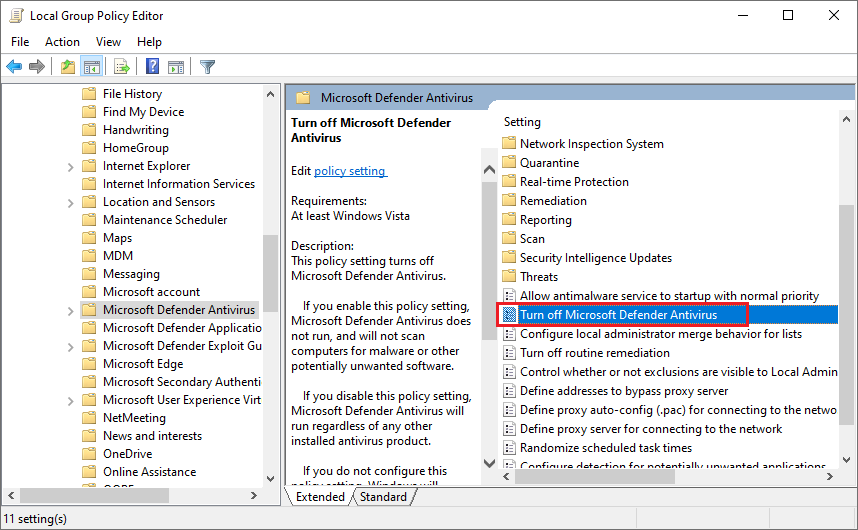
Task: Select Turn off Microsoft Defender Antivirus setting
Action: pos(668,314)
